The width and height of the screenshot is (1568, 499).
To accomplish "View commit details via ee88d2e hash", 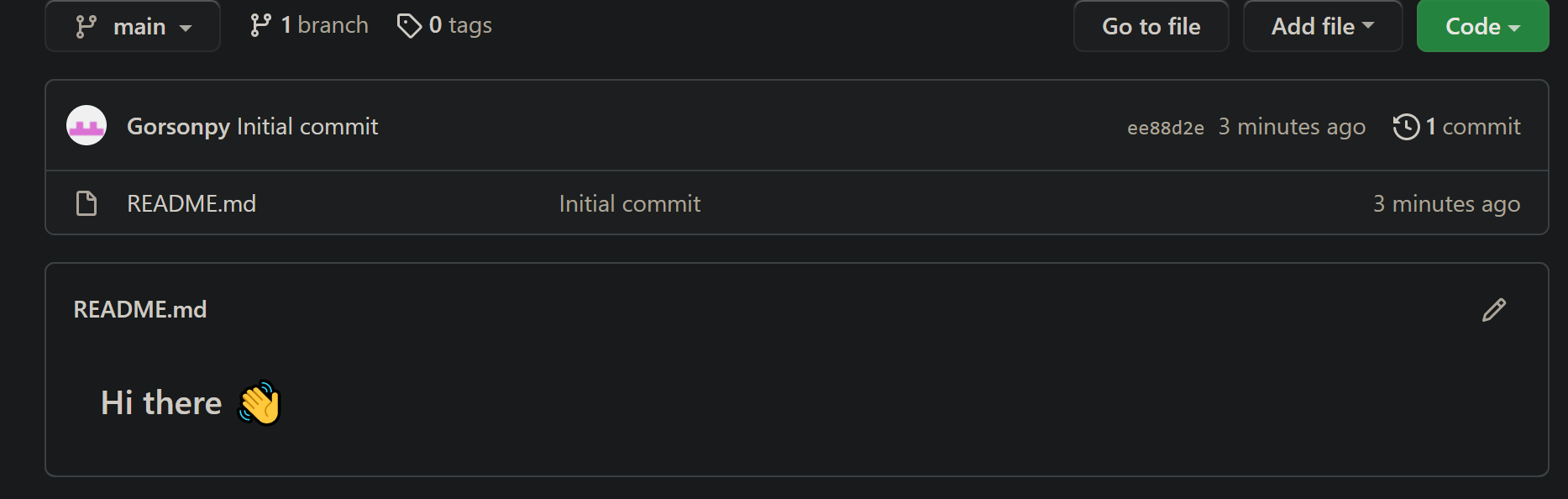I will click(1165, 127).
